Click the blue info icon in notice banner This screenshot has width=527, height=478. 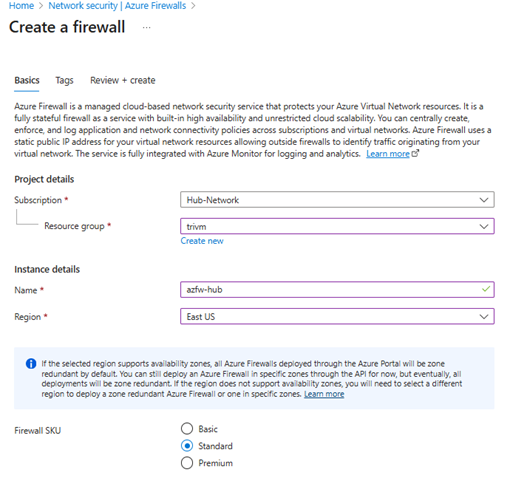coord(31,364)
